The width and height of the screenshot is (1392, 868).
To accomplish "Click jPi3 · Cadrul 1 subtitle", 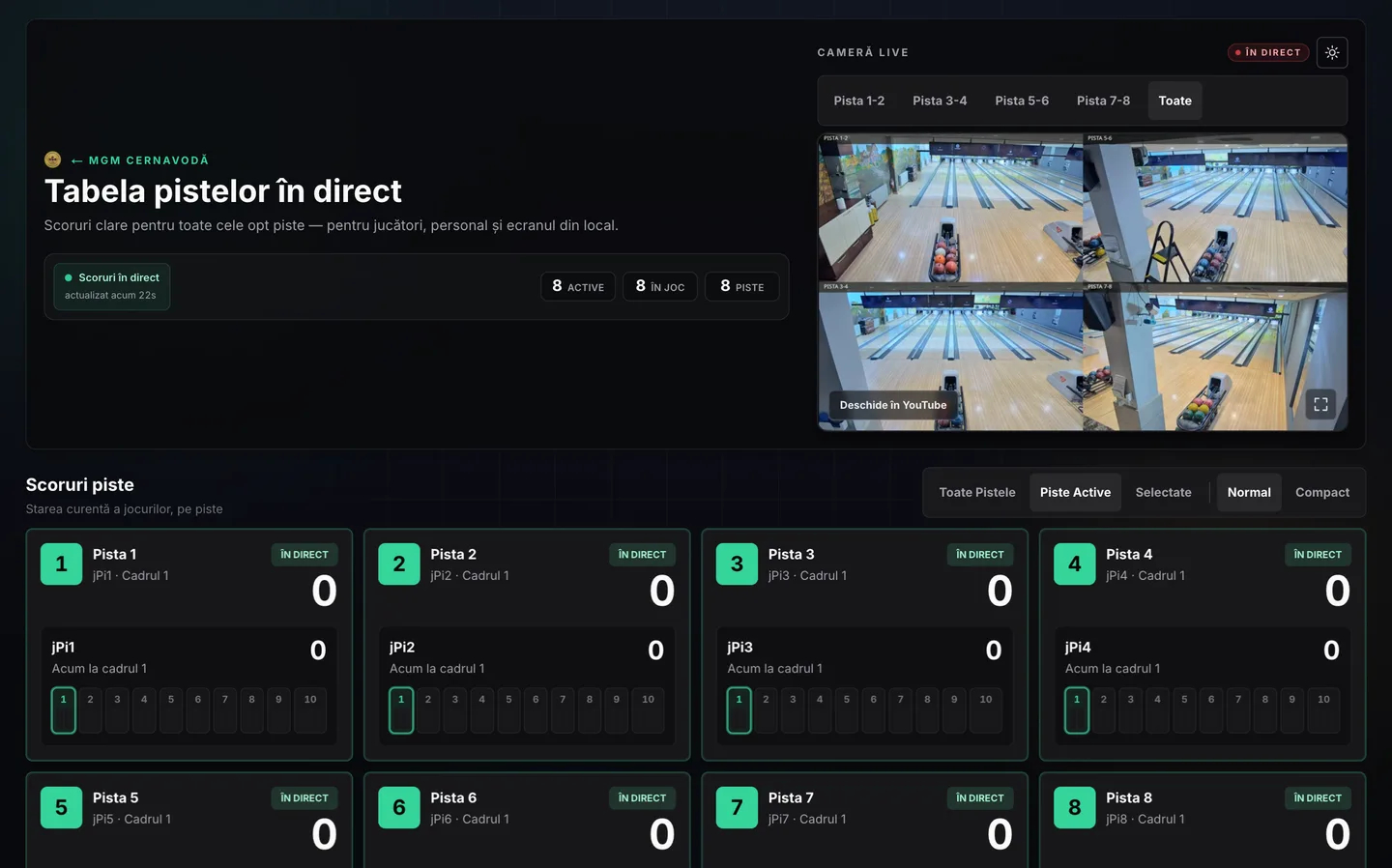I will (807, 575).
